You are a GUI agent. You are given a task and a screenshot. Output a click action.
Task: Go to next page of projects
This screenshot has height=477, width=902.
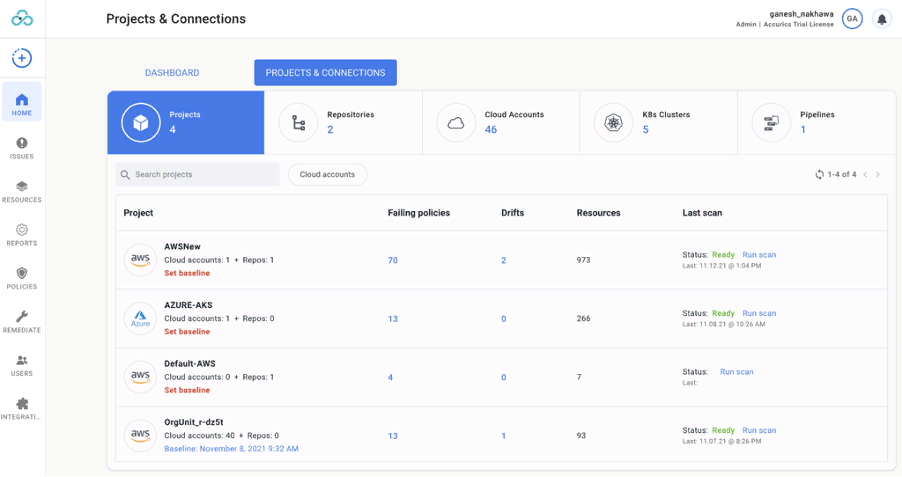click(878, 175)
